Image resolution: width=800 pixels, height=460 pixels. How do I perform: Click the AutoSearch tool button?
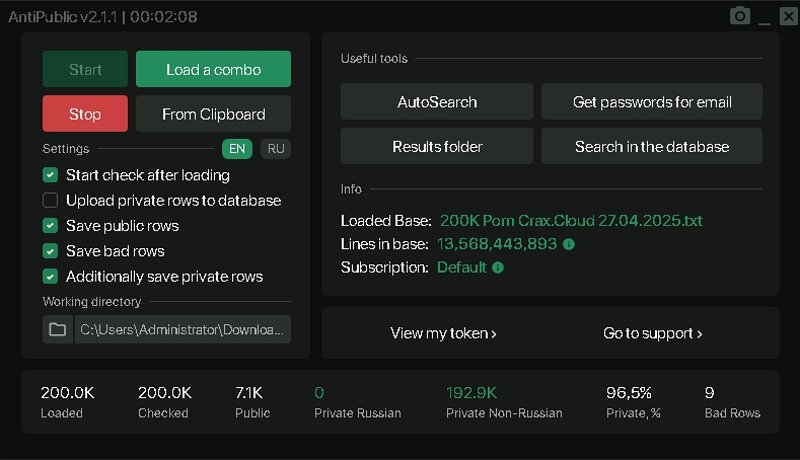[x=437, y=102]
